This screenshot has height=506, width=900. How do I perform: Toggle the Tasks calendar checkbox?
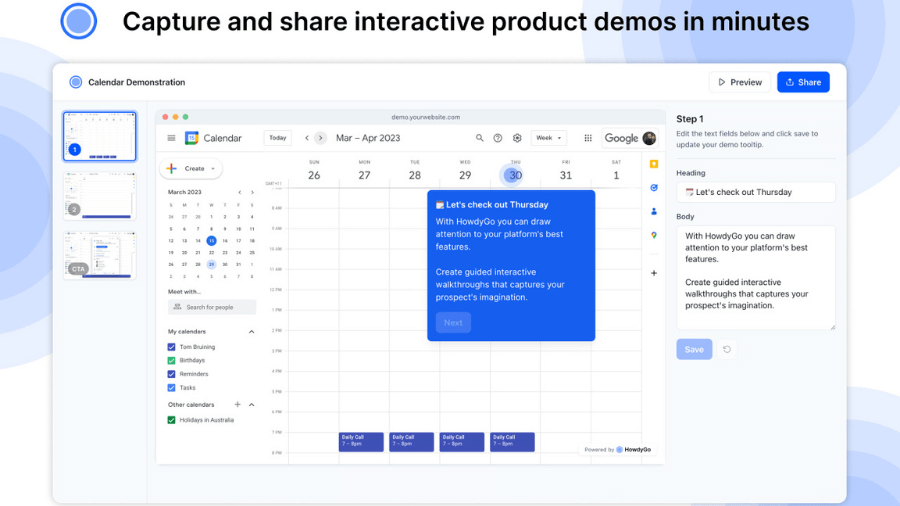click(x=171, y=388)
